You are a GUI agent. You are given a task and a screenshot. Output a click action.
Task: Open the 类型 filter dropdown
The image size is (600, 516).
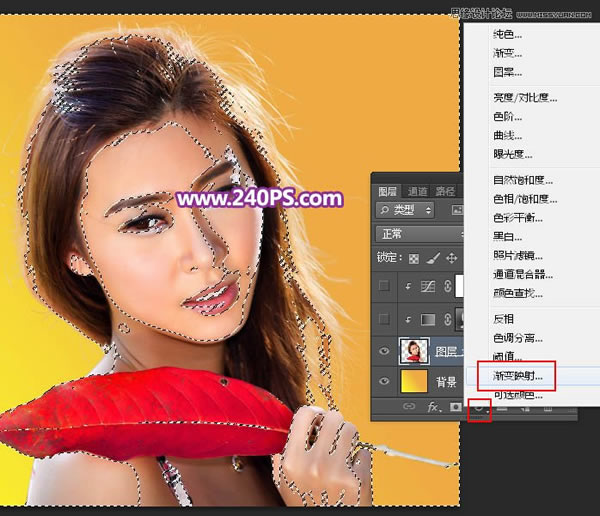[405, 210]
